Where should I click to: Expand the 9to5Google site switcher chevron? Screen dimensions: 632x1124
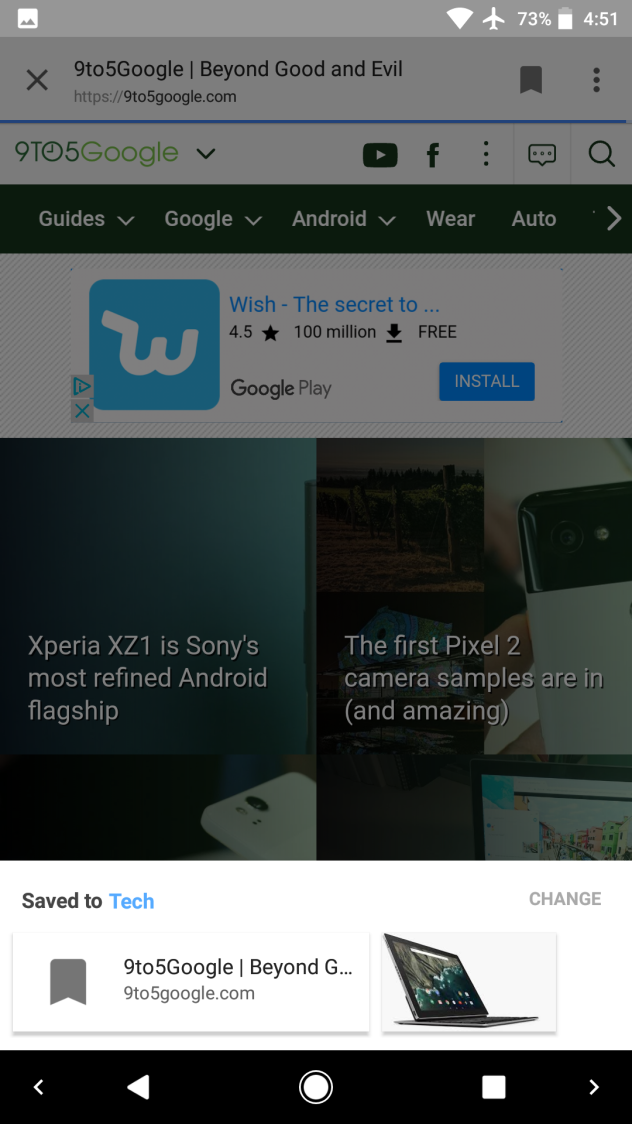coord(206,153)
